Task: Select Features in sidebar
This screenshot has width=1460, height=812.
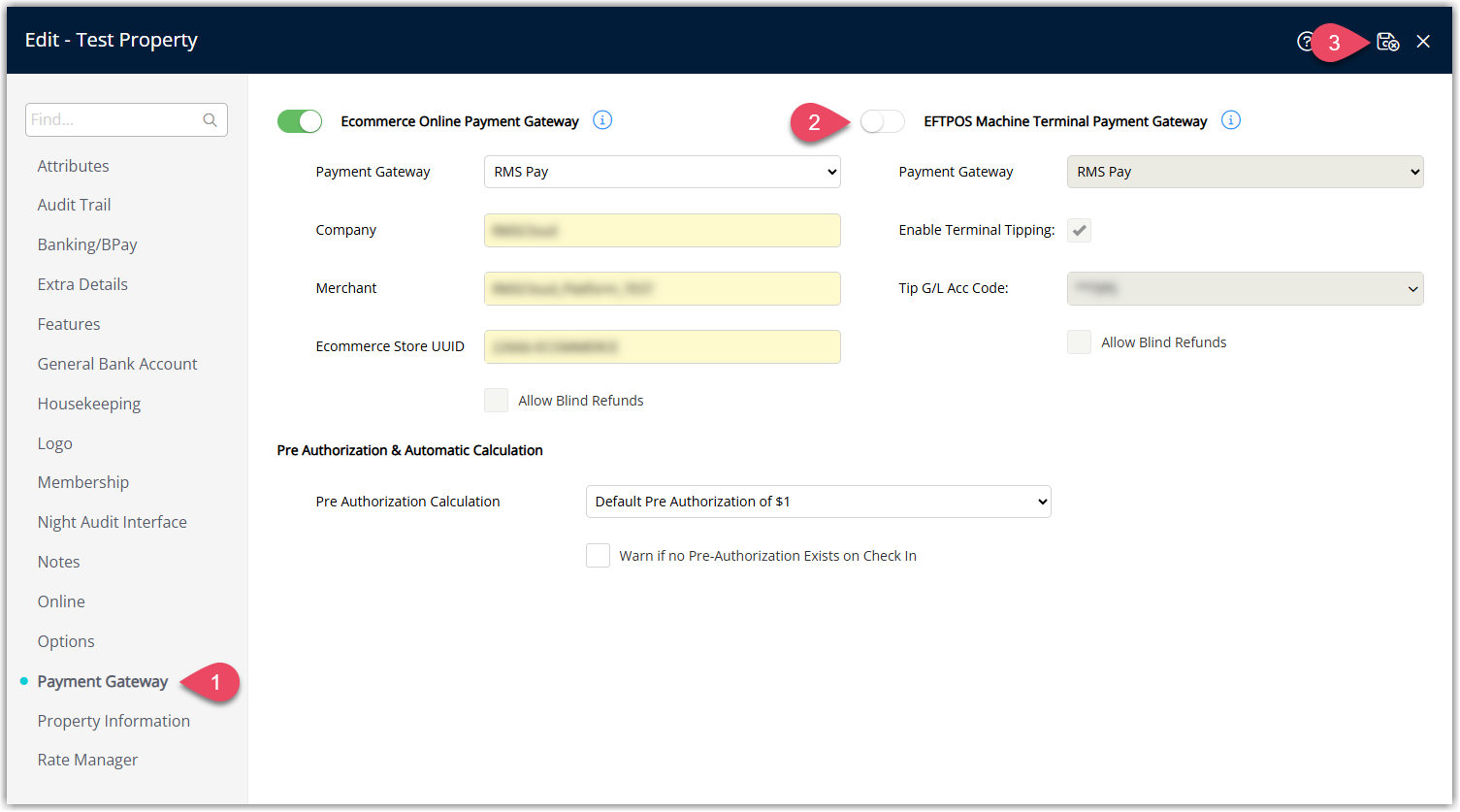Action: [x=69, y=324]
